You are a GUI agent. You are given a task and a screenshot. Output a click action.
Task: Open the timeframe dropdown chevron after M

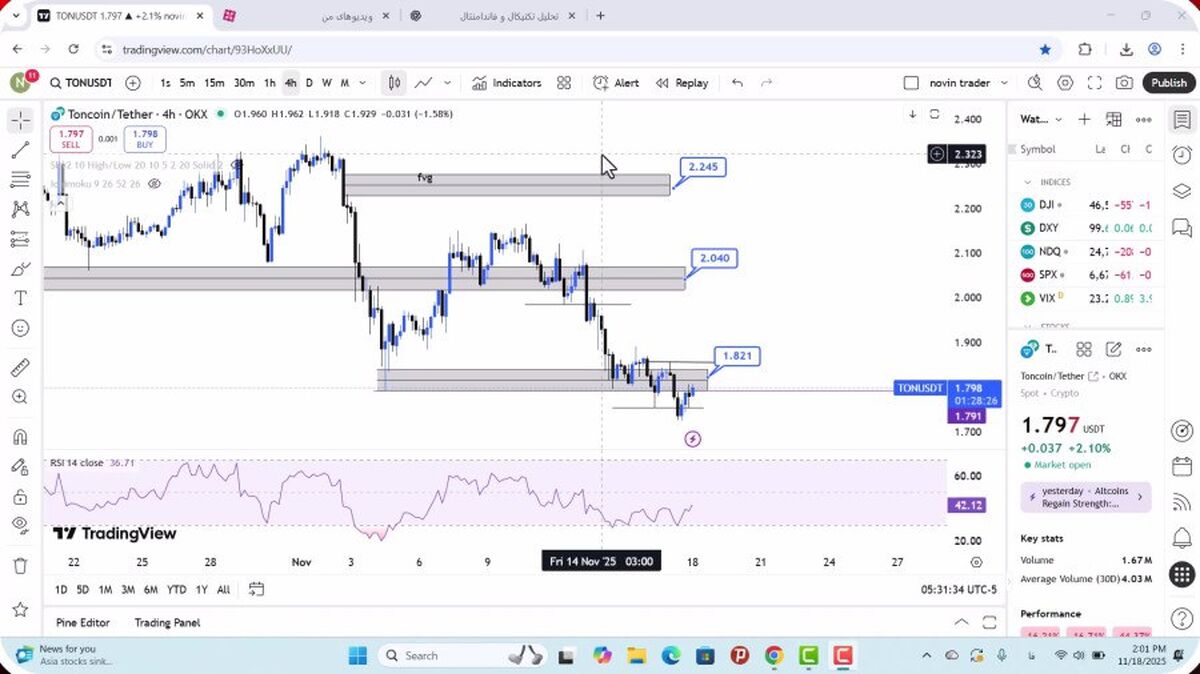coord(363,83)
